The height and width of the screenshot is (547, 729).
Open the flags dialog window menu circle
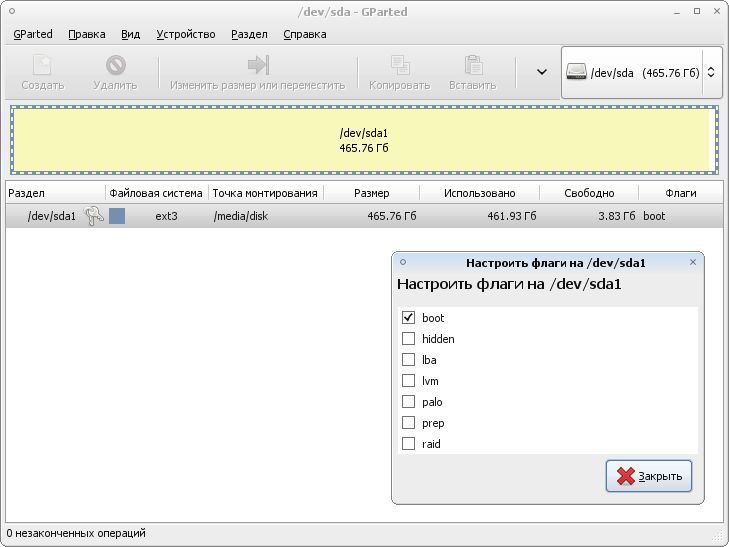pyautogui.click(x=403, y=262)
